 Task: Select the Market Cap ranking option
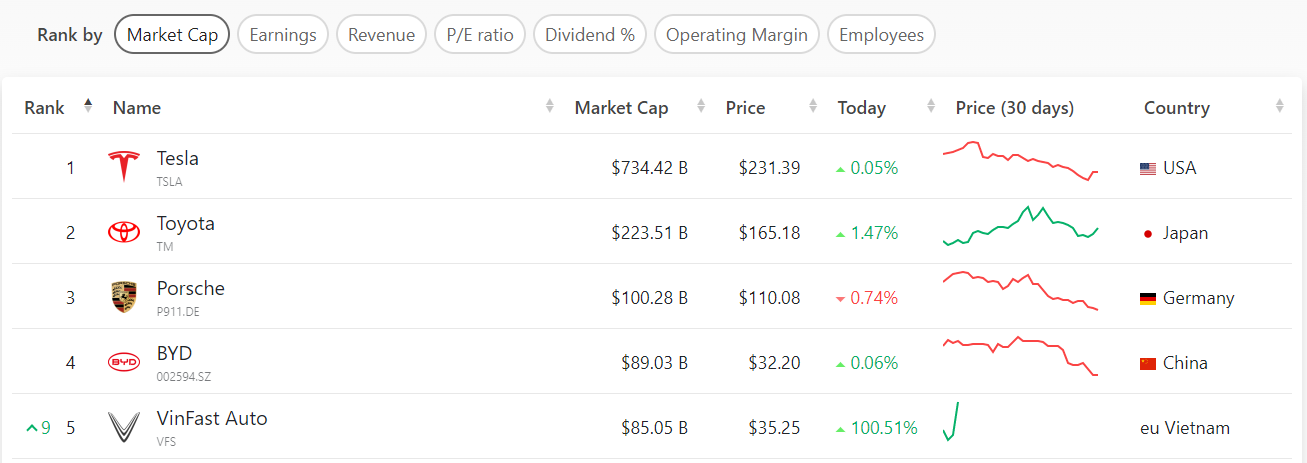coord(172,35)
